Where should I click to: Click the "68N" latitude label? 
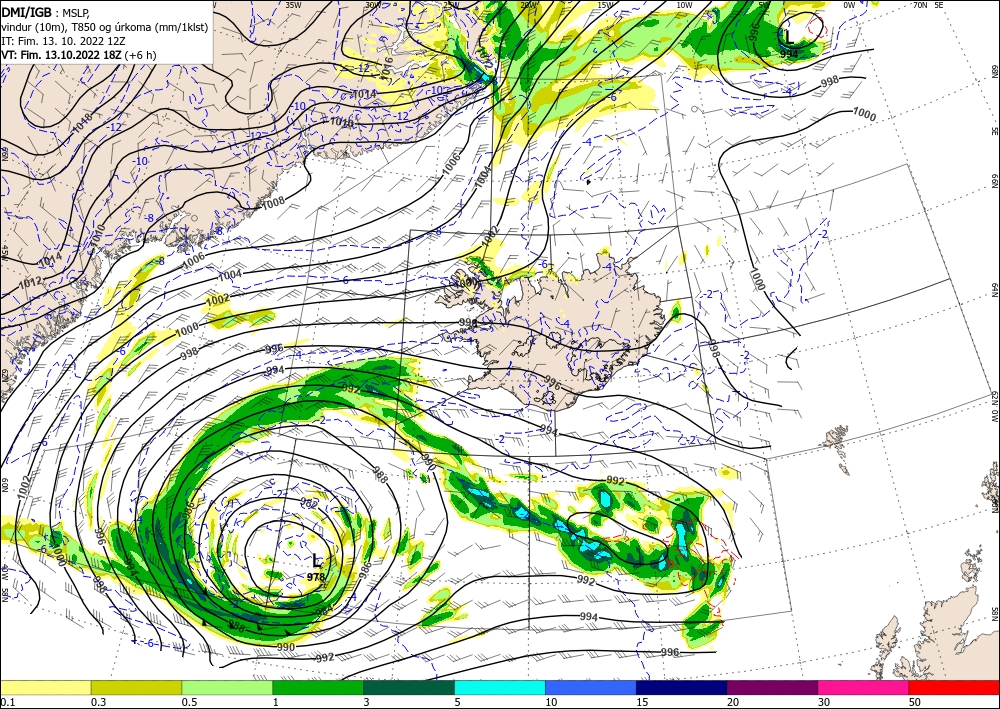click(x=994, y=71)
